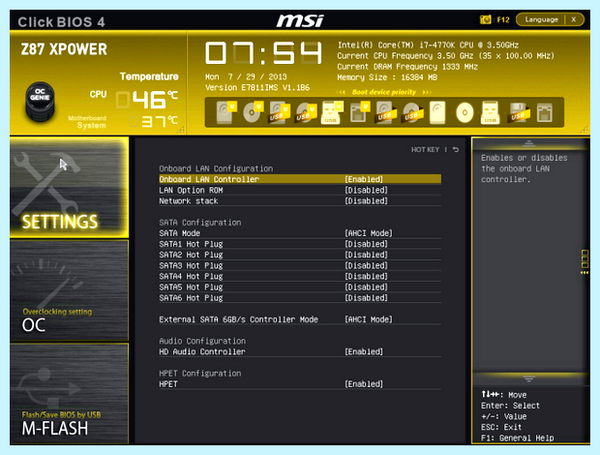Select the SATA3 Hot Plug row label
The height and width of the screenshot is (455, 600).
click(191, 266)
